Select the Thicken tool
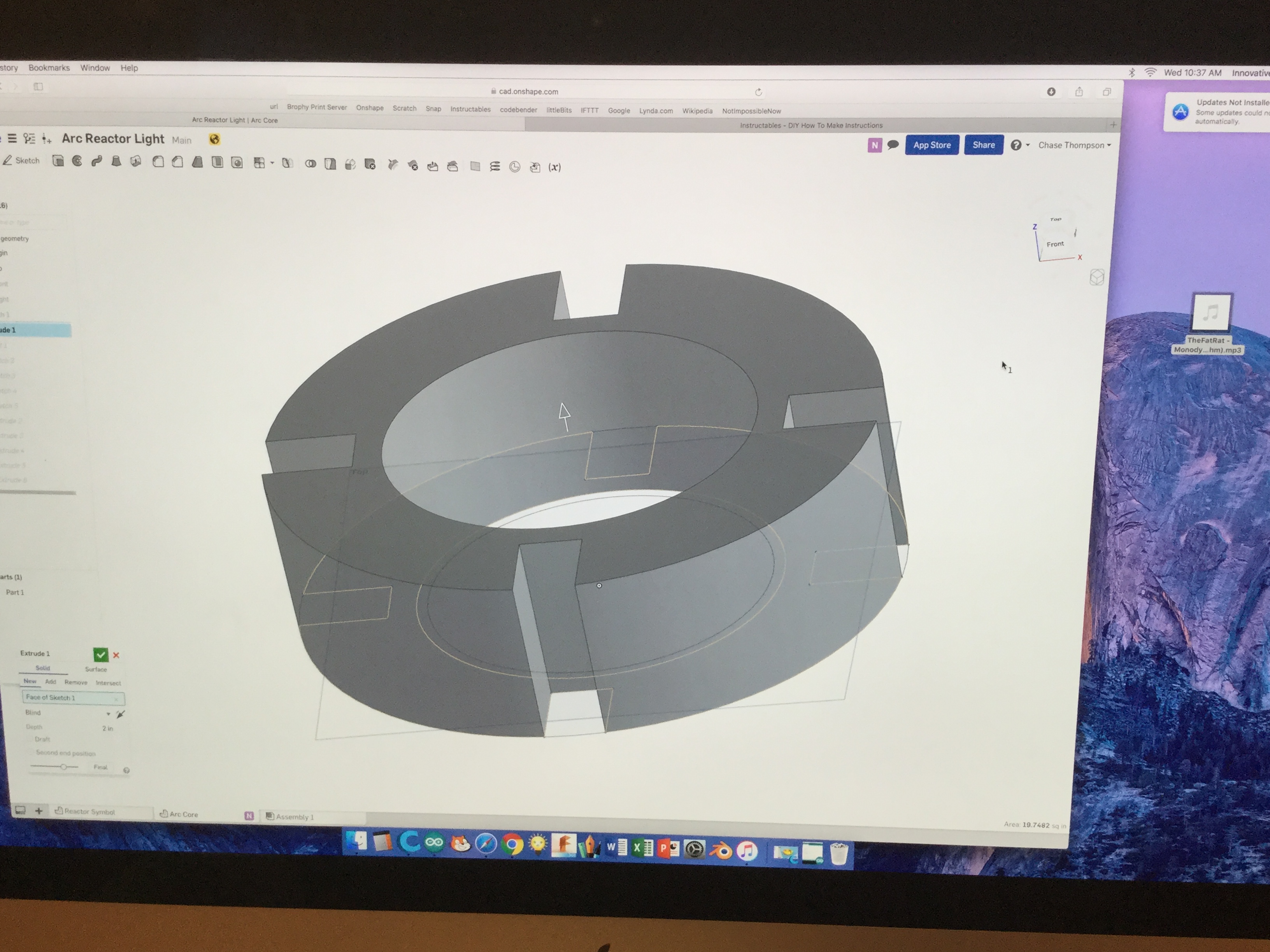 135,162
